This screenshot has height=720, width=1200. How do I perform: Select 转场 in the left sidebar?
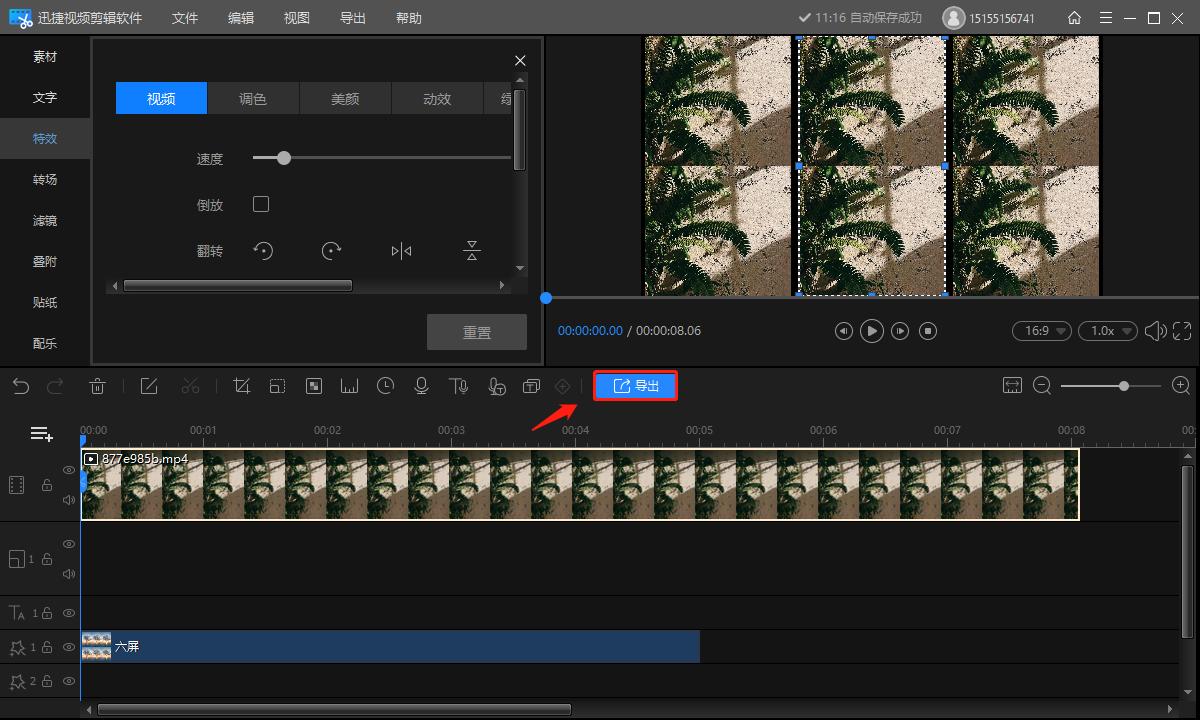coord(45,180)
